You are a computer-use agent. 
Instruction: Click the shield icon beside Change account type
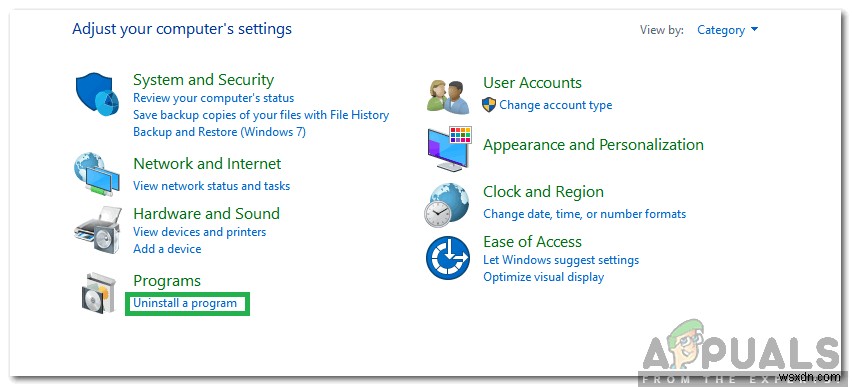[x=489, y=105]
